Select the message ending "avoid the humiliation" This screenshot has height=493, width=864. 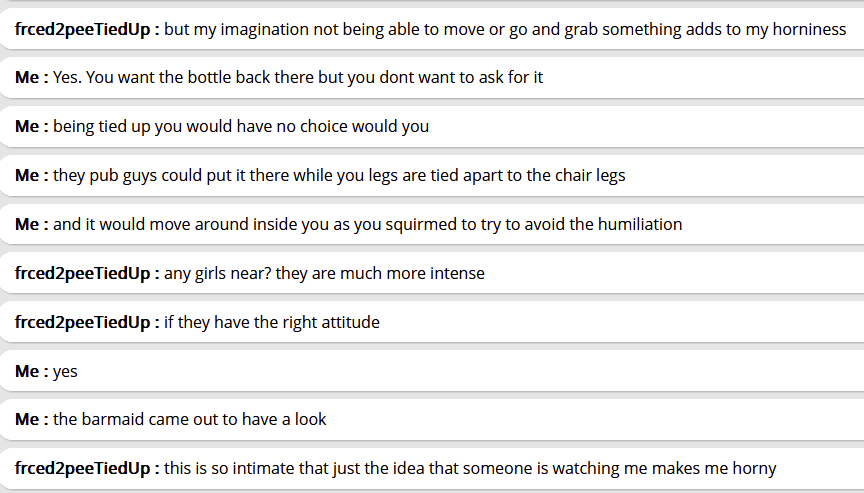(367, 224)
